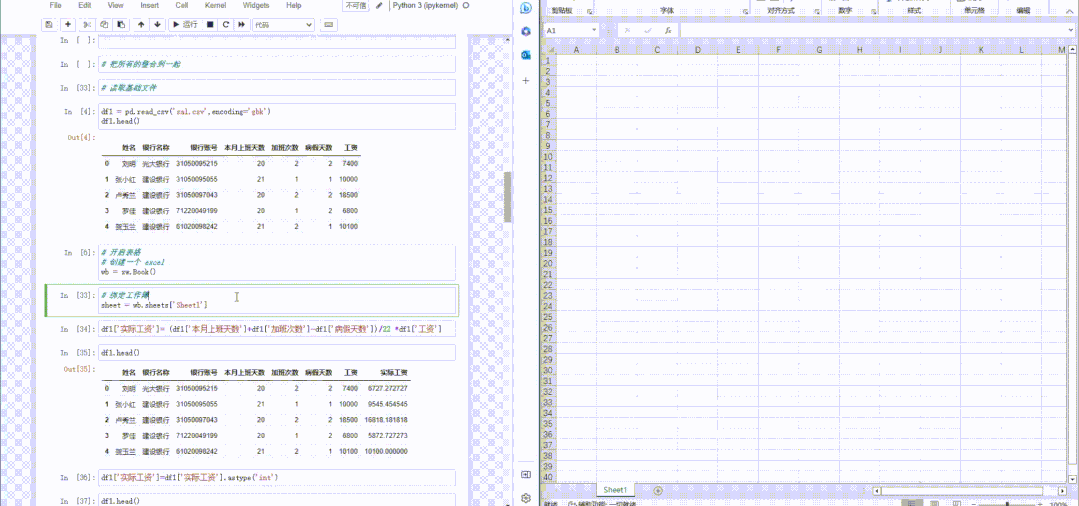Collapse the Excel ribbon with the caret
Image resolution: width=1079 pixels, height=506 pixels.
point(1072,11)
